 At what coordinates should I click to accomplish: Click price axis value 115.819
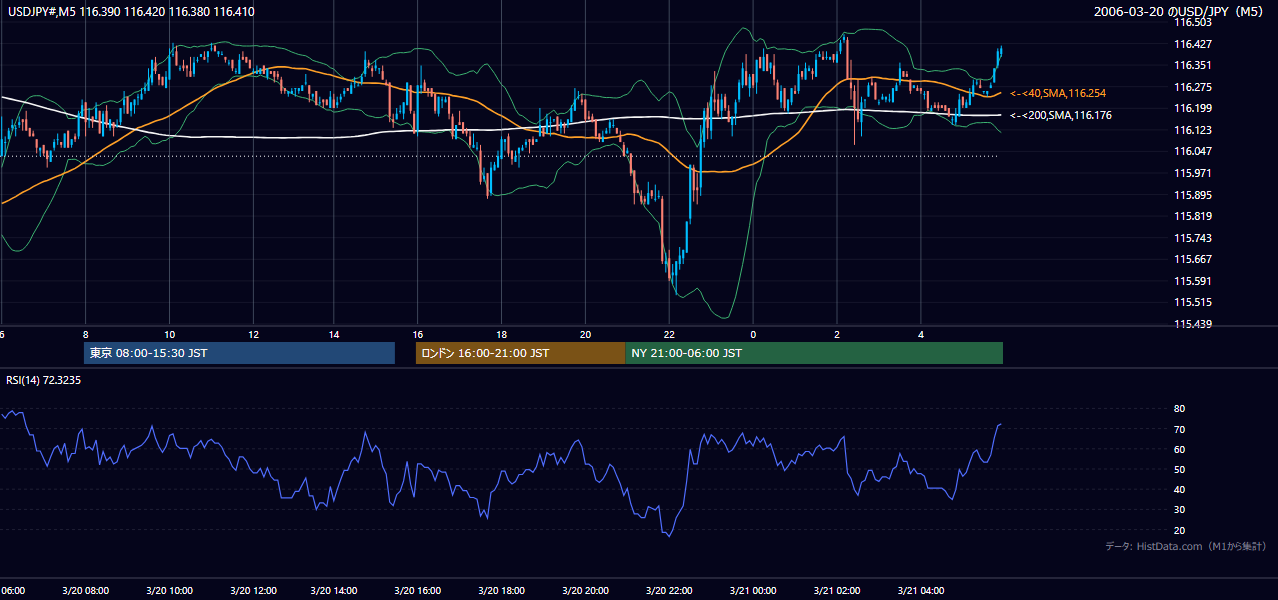click(x=1192, y=216)
